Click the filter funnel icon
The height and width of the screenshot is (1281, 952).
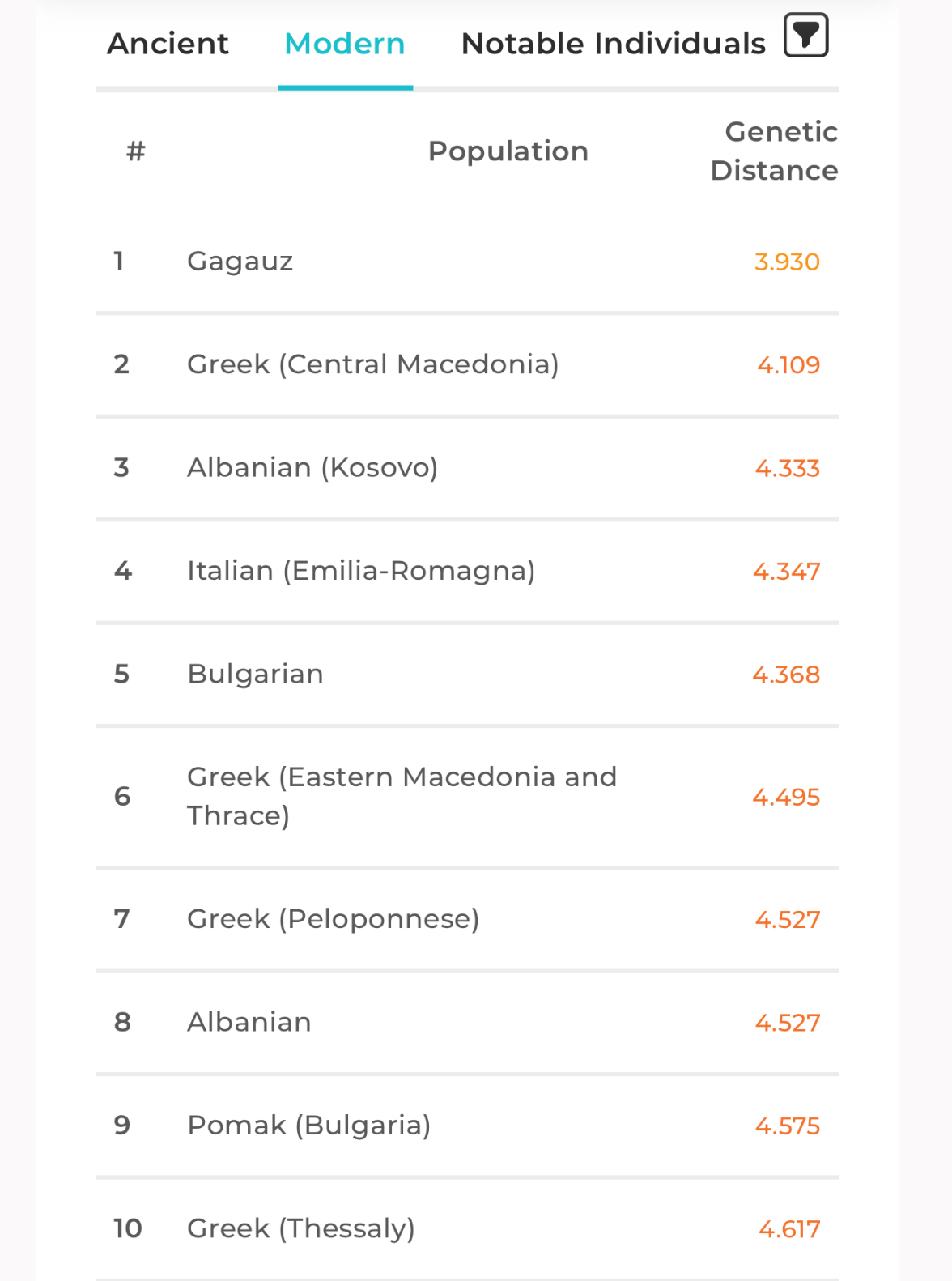click(x=805, y=36)
